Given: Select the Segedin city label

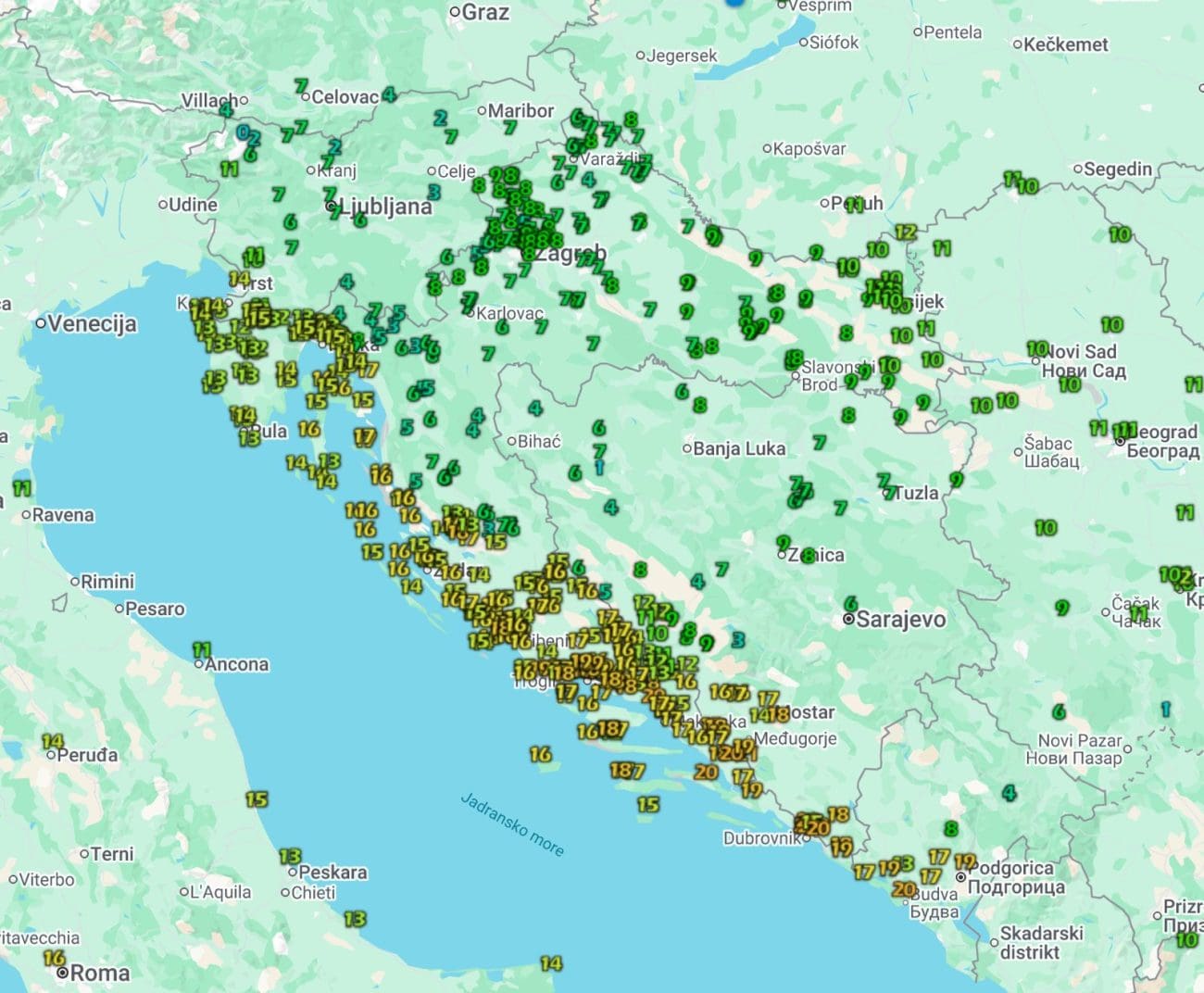Looking at the screenshot, I should point(1118,169).
